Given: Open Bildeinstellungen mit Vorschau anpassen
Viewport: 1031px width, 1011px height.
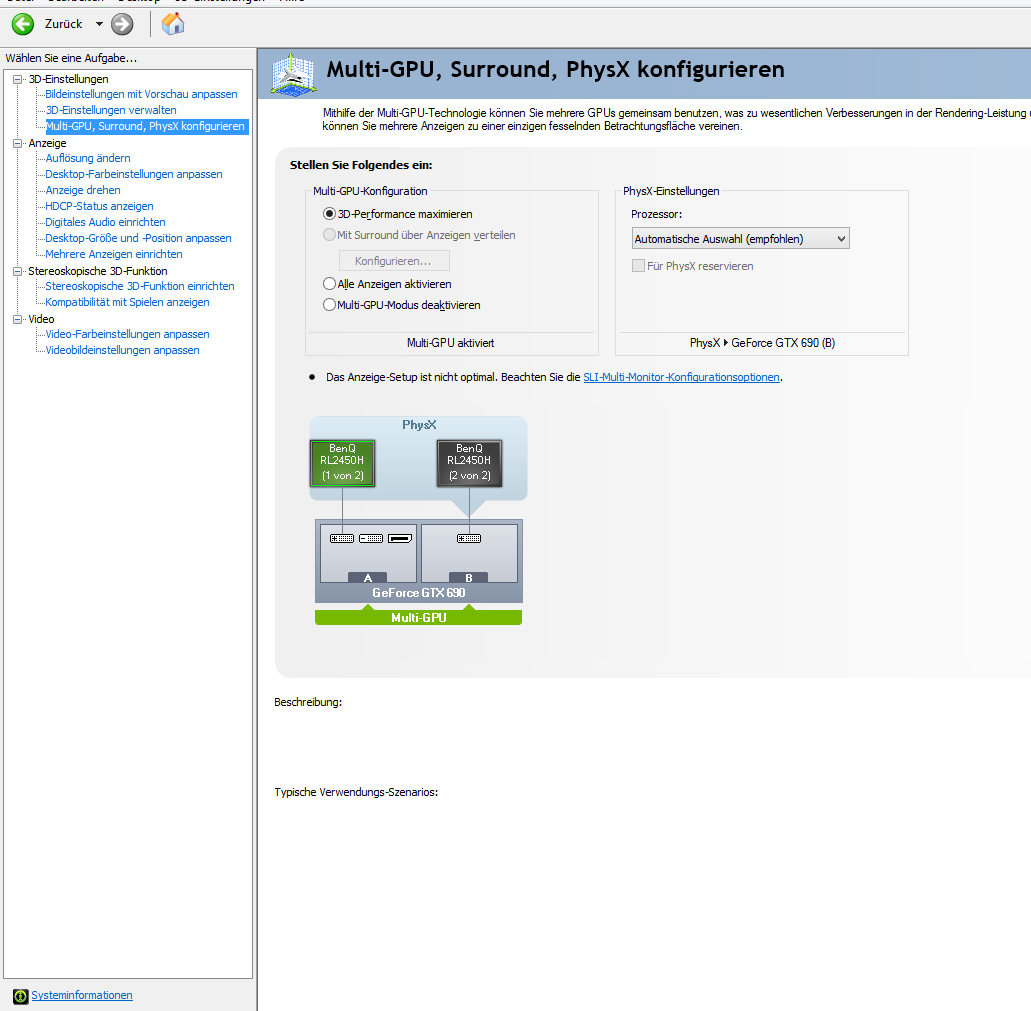Looking at the screenshot, I should (141, 94).
